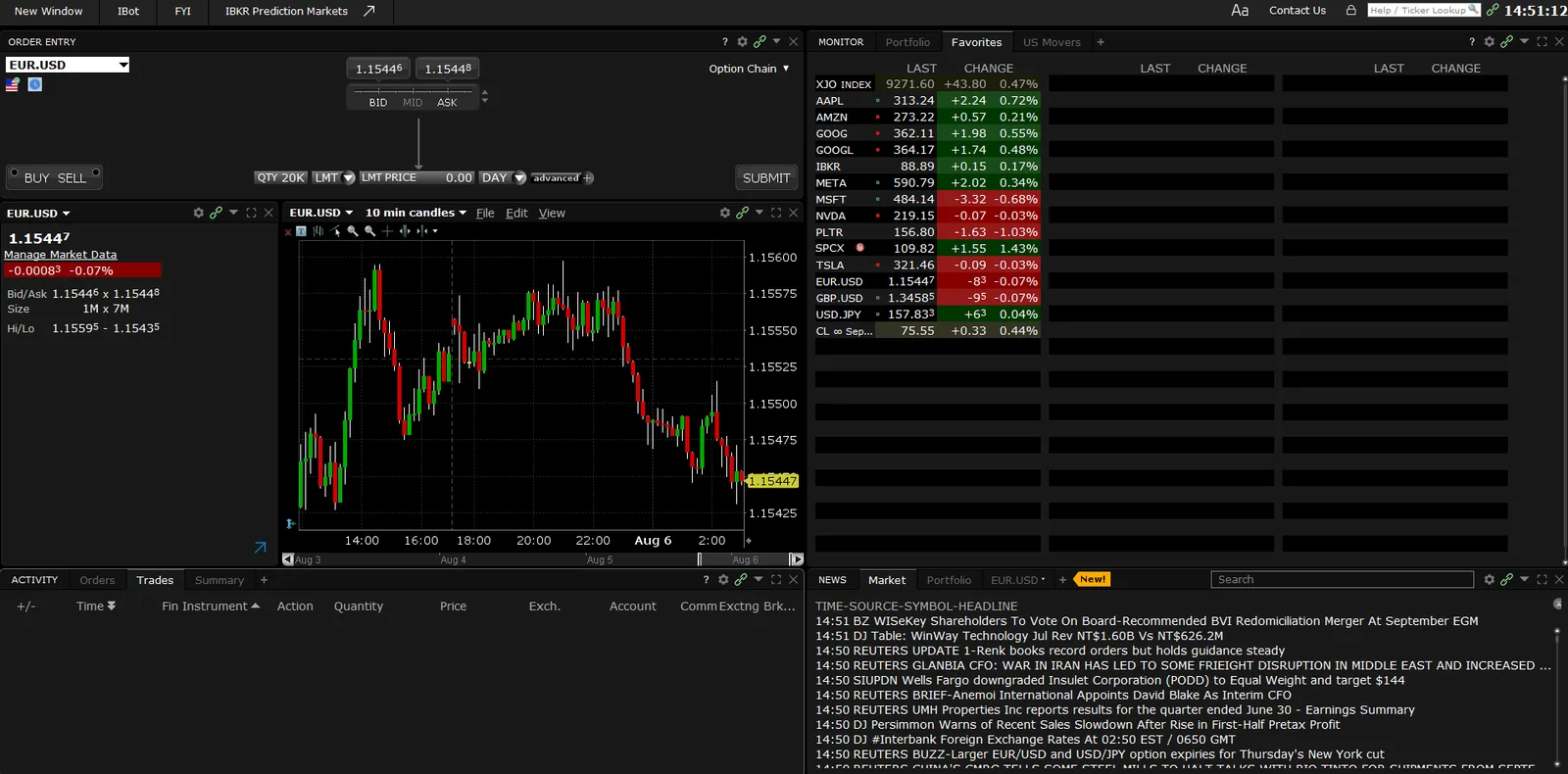
Task: Select the chart crosshair tool
Action: pyautogui.click(x=387, y=231)
